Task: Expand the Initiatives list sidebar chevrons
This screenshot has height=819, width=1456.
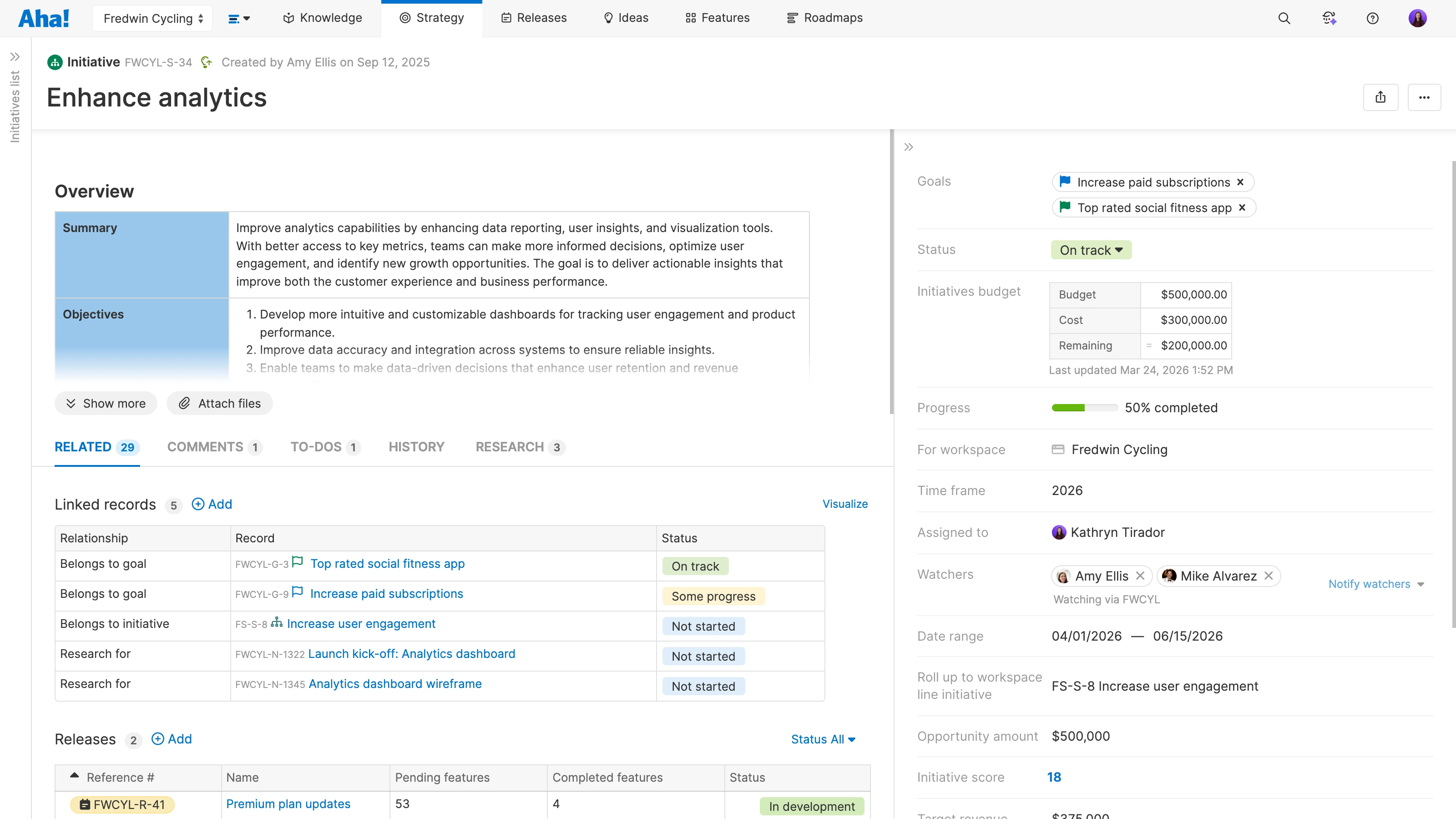Action: tap(15, 56)
